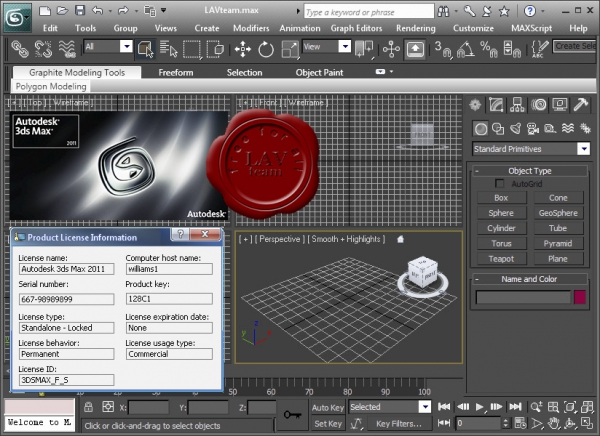The image size is (600, 436).
Task: Open the Hierarchy command panel tab
Action: point(517,105)
